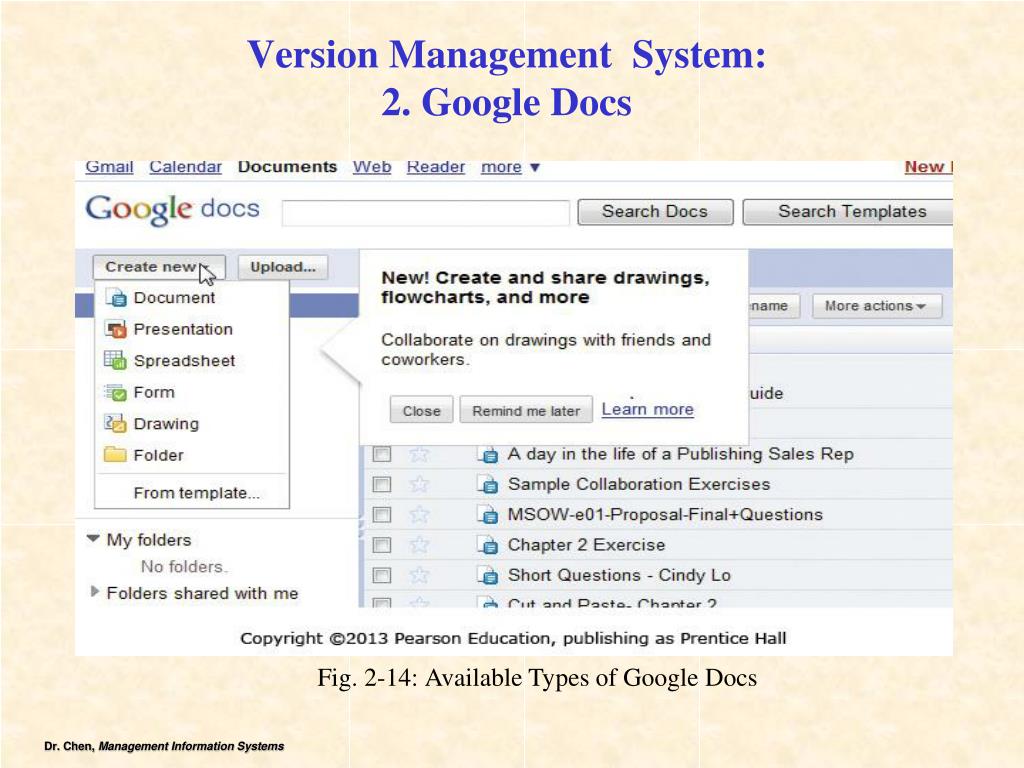Click the Upload... button
Screen dimensions: 1024x768
point(283,267)
